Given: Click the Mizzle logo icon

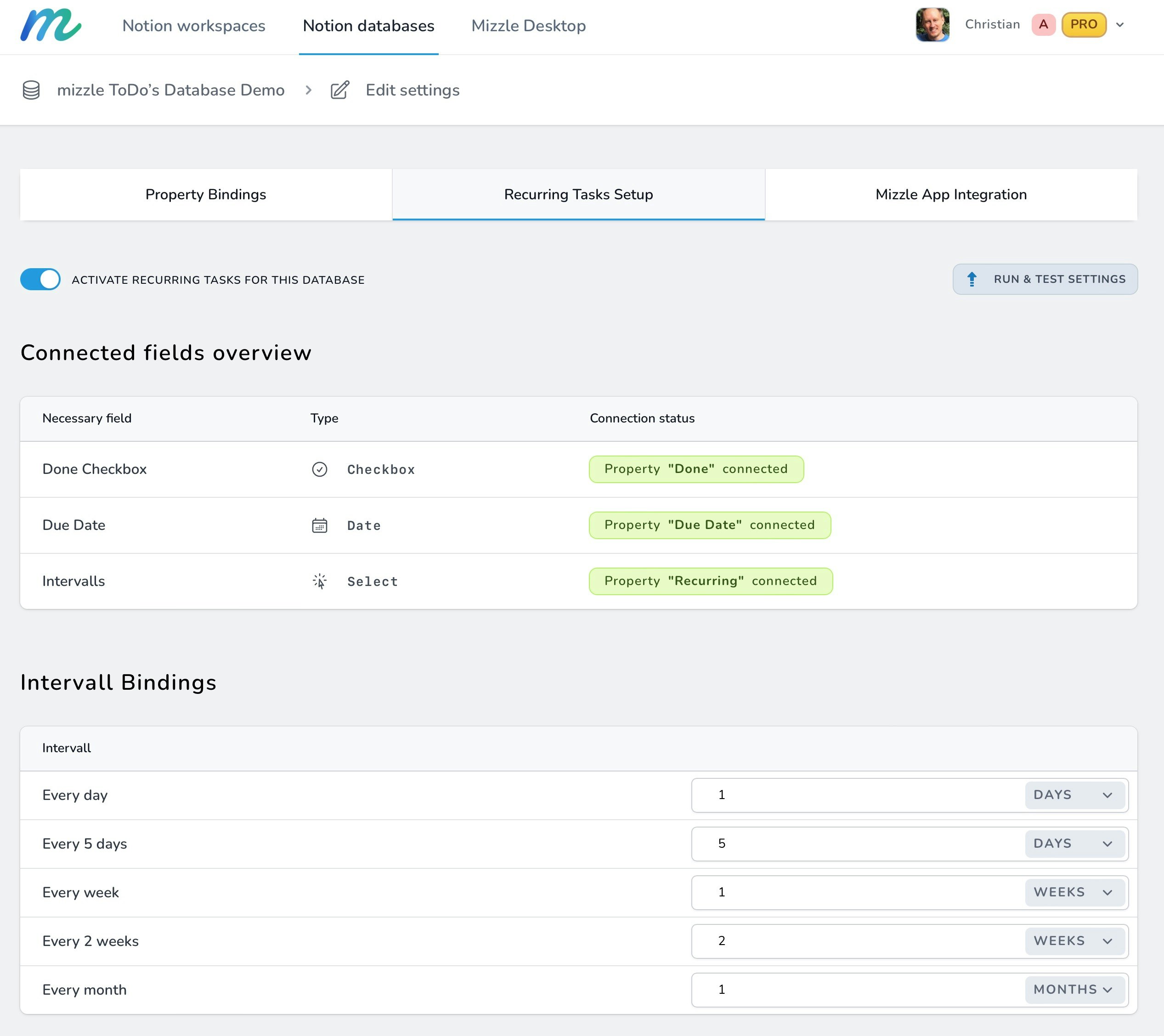Looking at the screenshot, I should [51, 25].
